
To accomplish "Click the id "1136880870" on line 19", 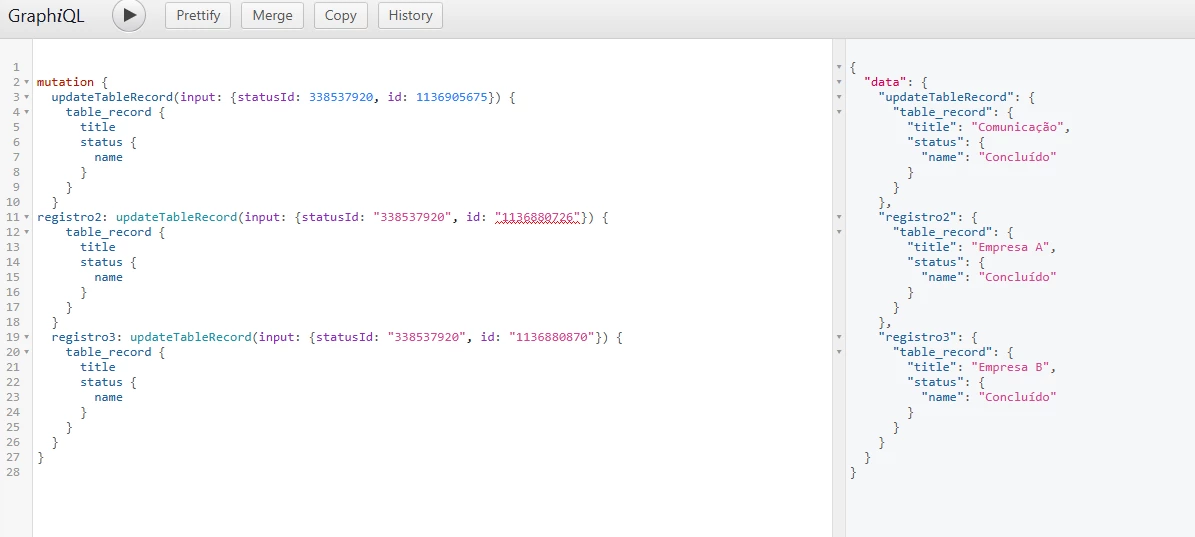I will coord(553,337).
